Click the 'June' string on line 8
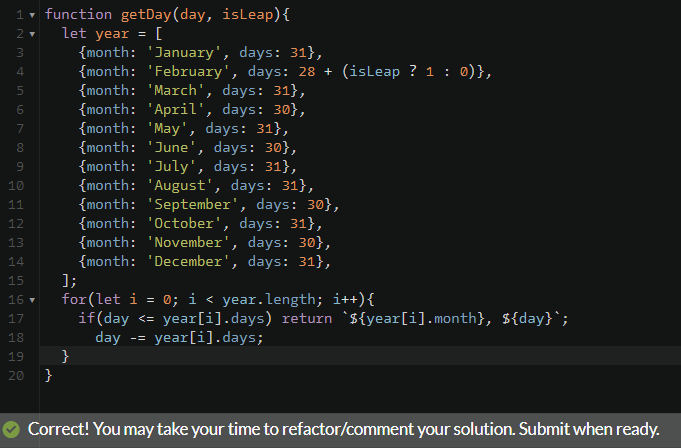681x448 pixels. (x=172, y=148)
